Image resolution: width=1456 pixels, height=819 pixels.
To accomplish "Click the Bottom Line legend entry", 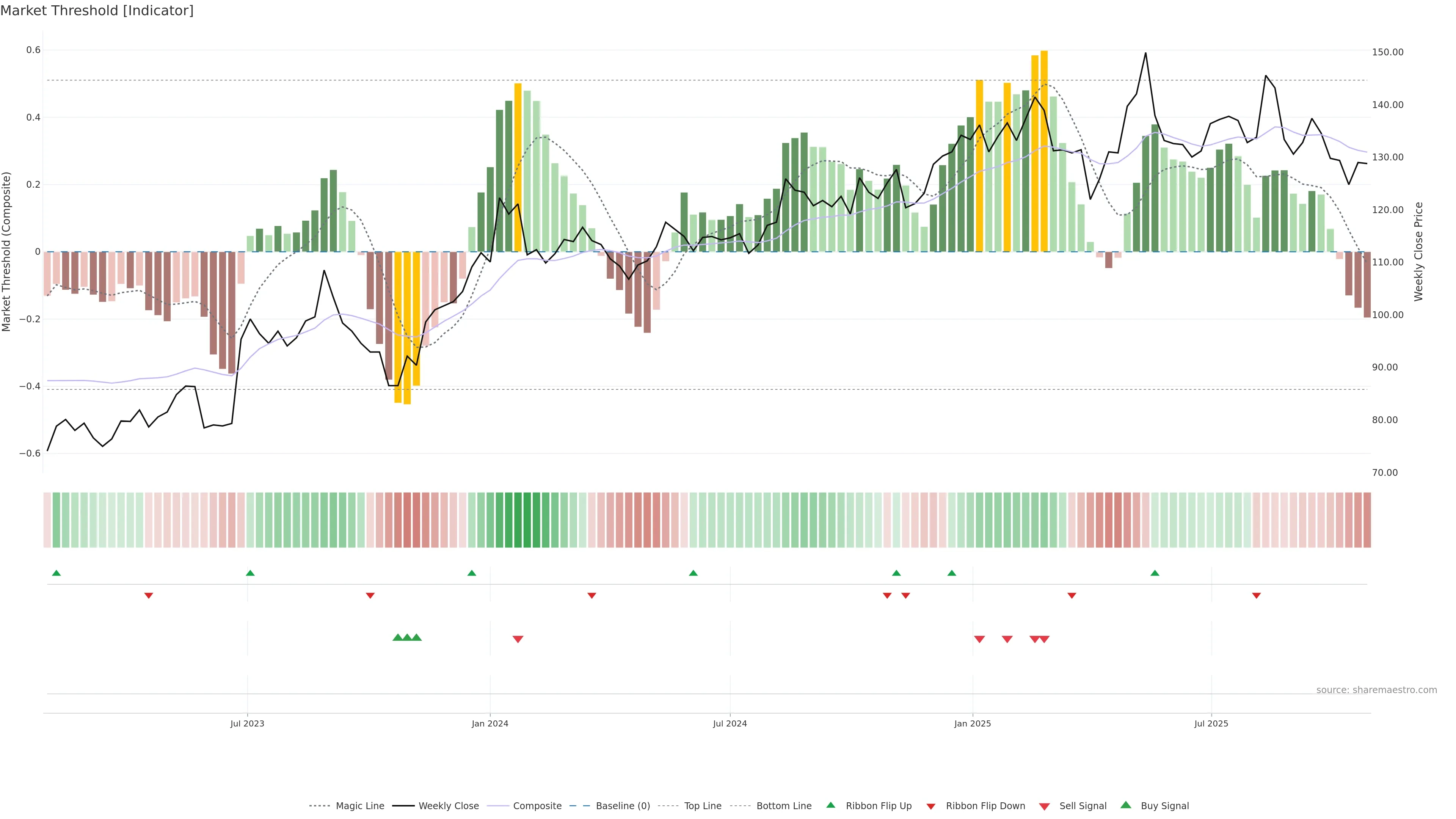I will 783,806.
